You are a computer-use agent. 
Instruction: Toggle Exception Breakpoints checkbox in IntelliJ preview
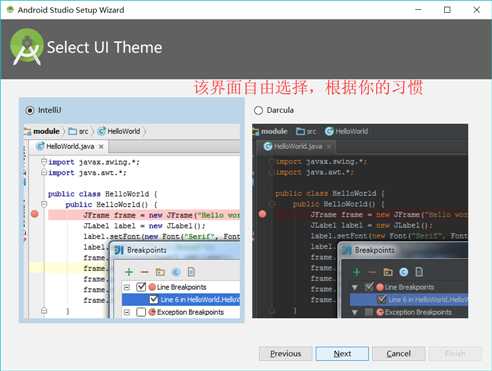pos(141,312)
